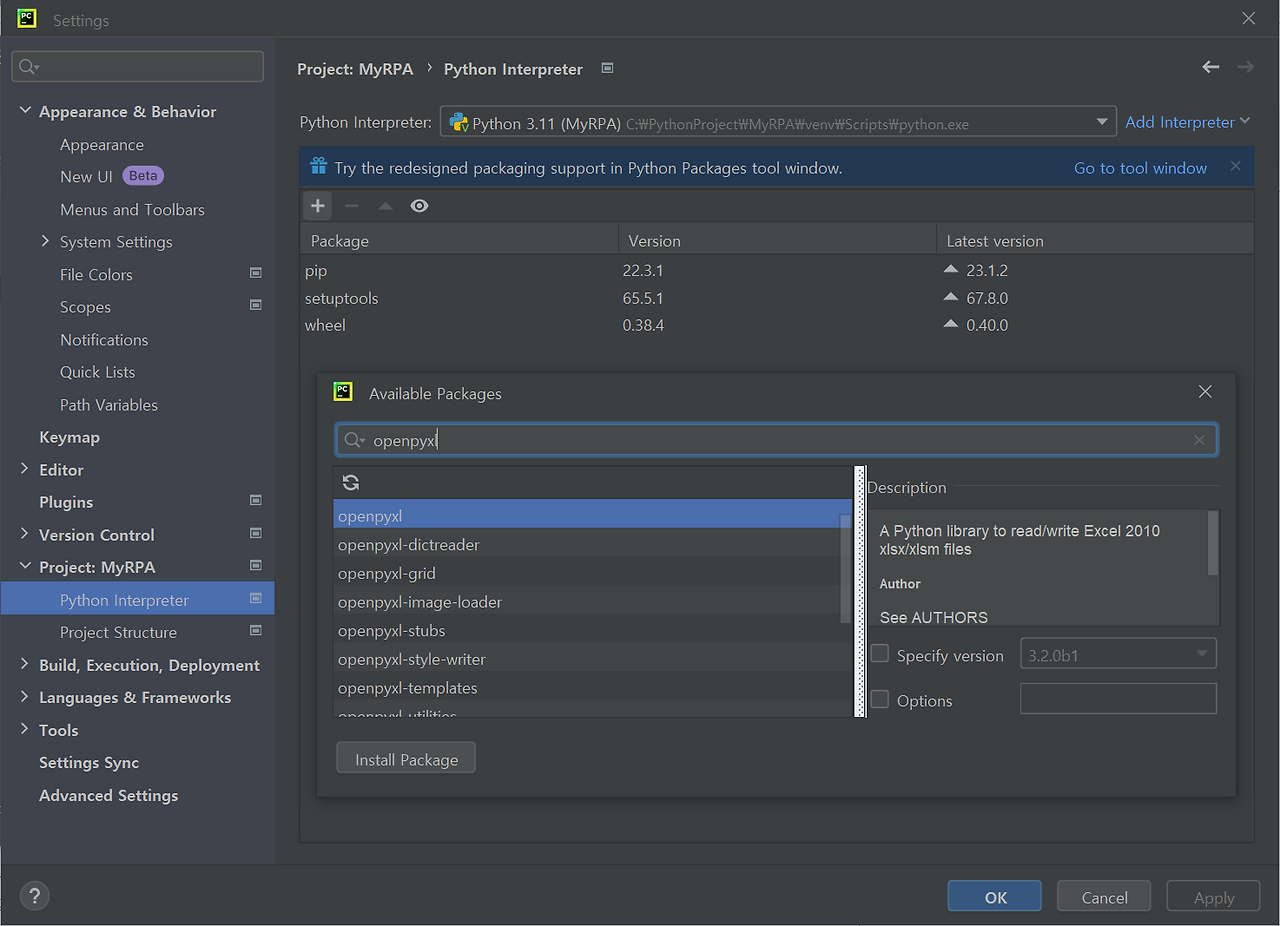This screenshot has width=1280, height=926.
Task: Enable the Specify version checkbox
Action: coord(880,654)
